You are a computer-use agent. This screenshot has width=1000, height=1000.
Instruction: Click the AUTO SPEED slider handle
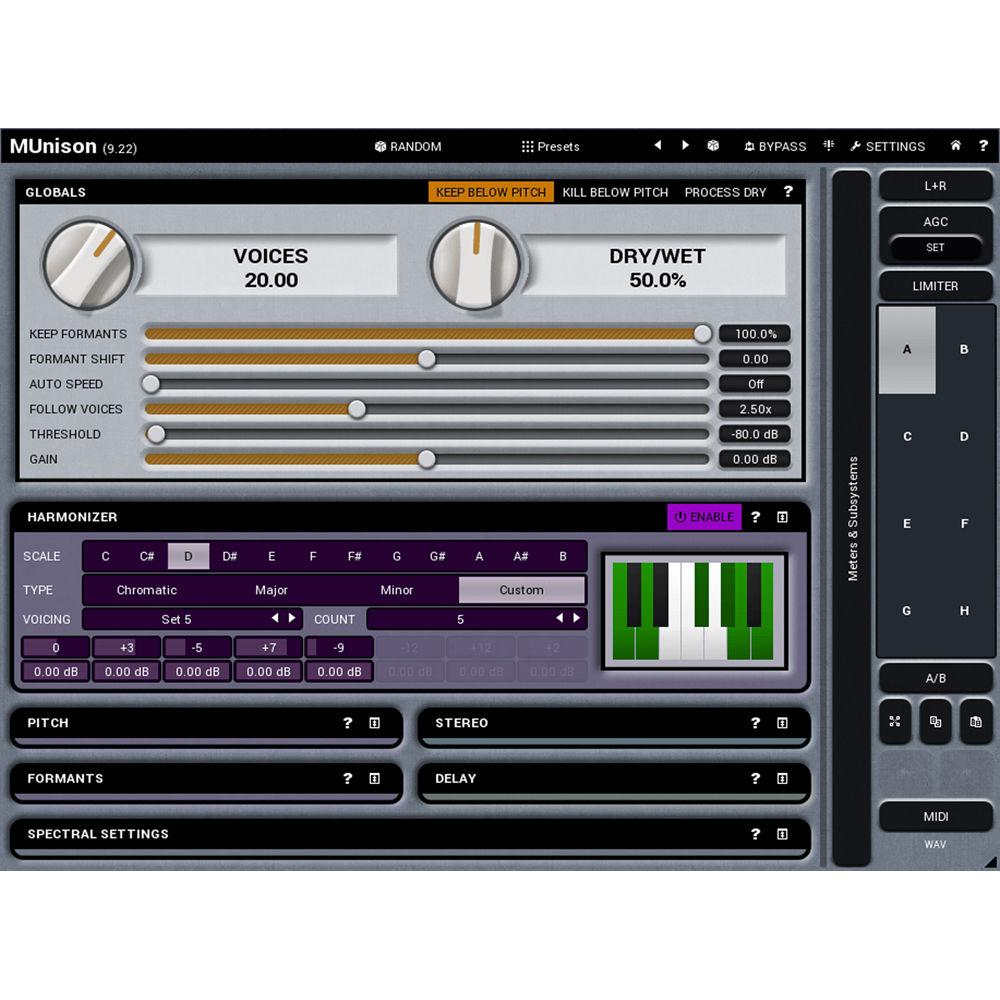coord(151,384)
